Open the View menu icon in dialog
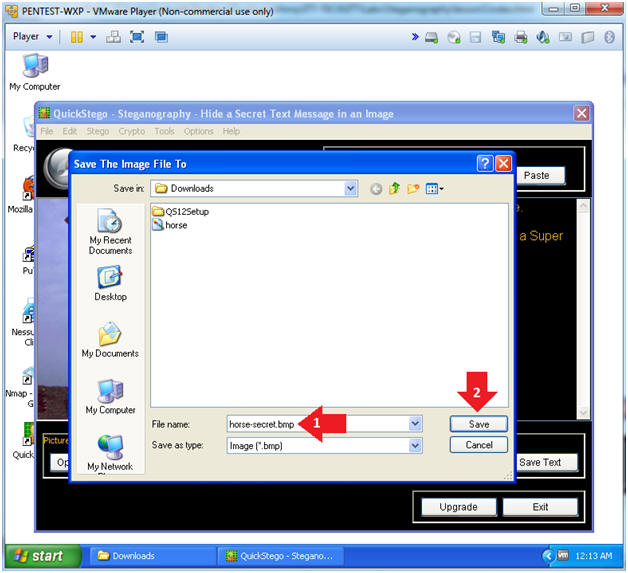The width and height of the screenshot is (628, 573). pos(434,188)
